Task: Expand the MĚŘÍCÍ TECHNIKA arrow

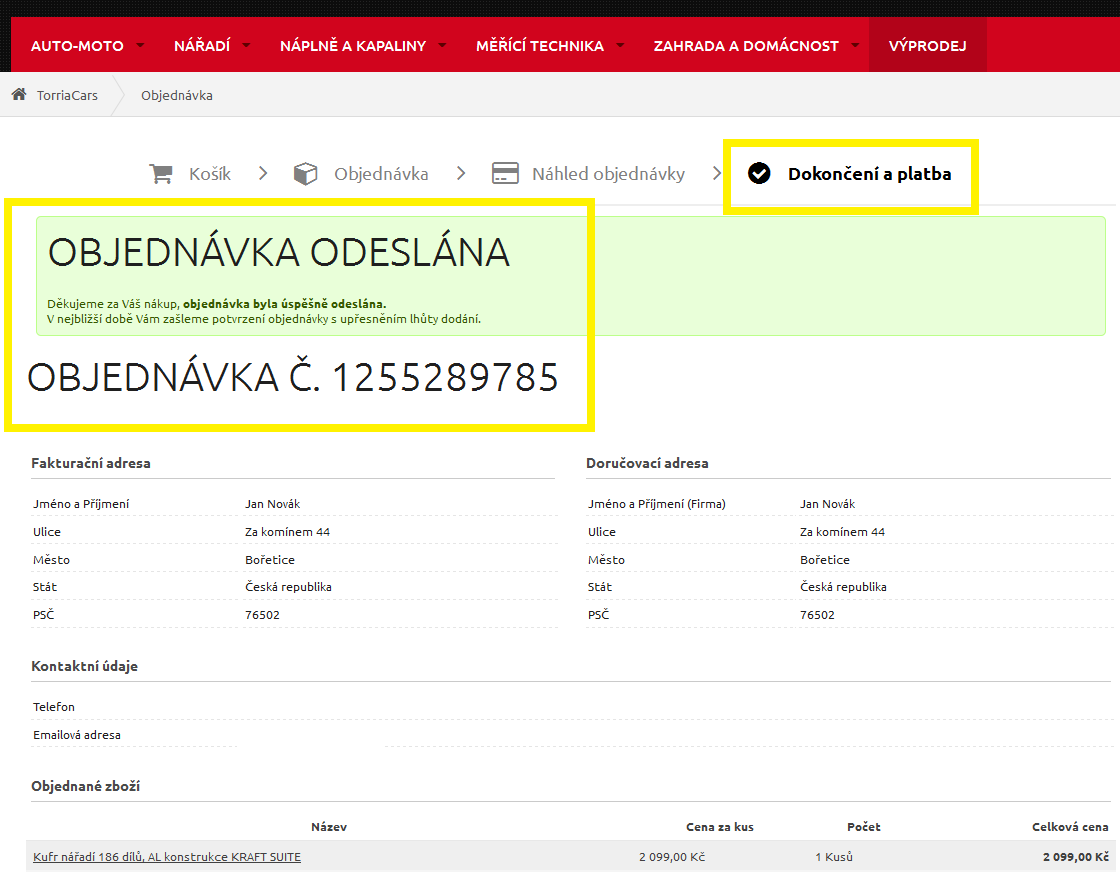Action: point(620,45)
